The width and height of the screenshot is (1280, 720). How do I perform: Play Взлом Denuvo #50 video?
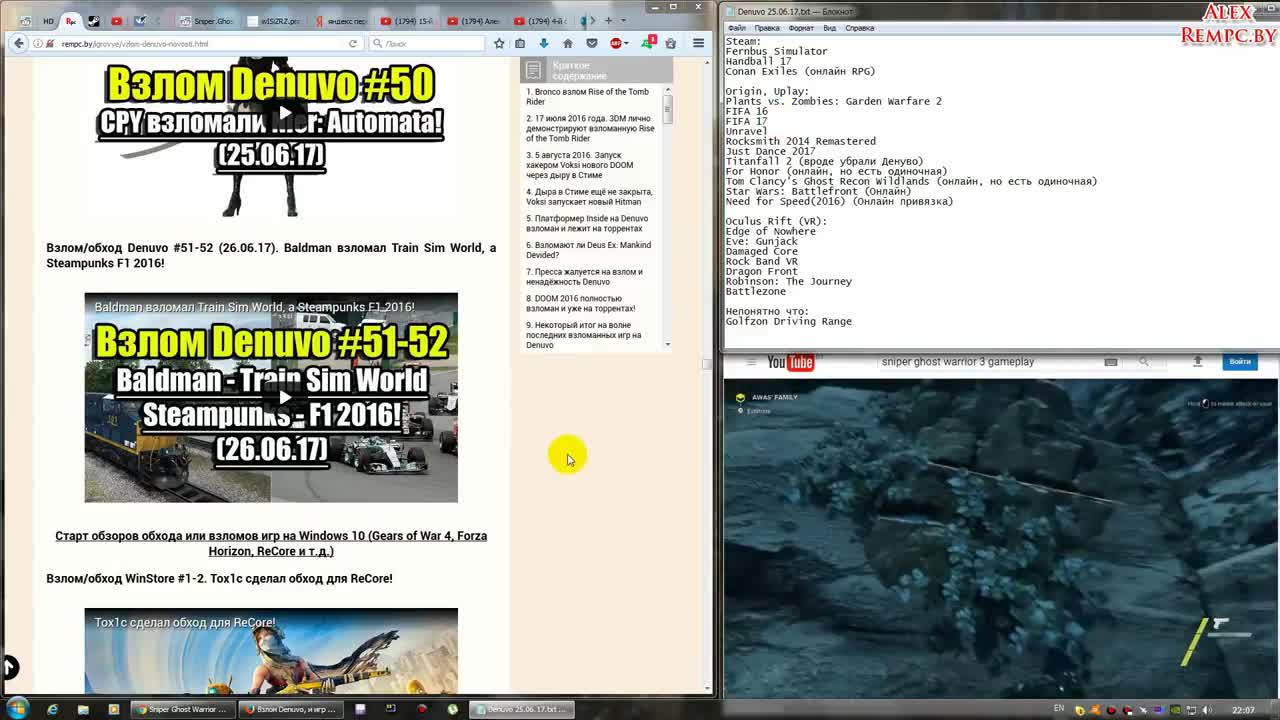coord(285,112)
